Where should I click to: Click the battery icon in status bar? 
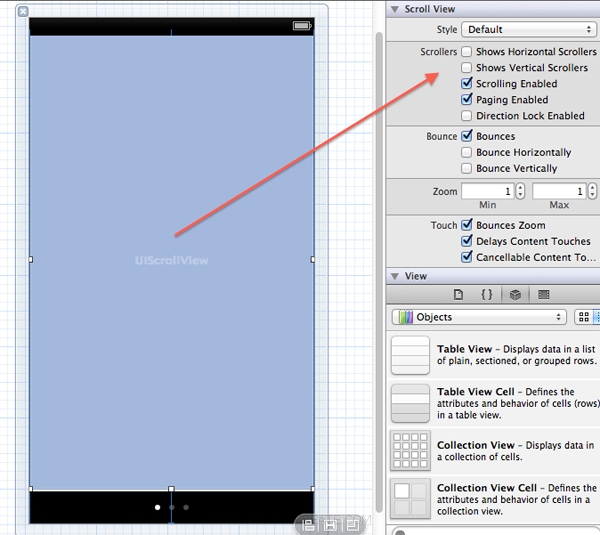(x=302, y=26)
